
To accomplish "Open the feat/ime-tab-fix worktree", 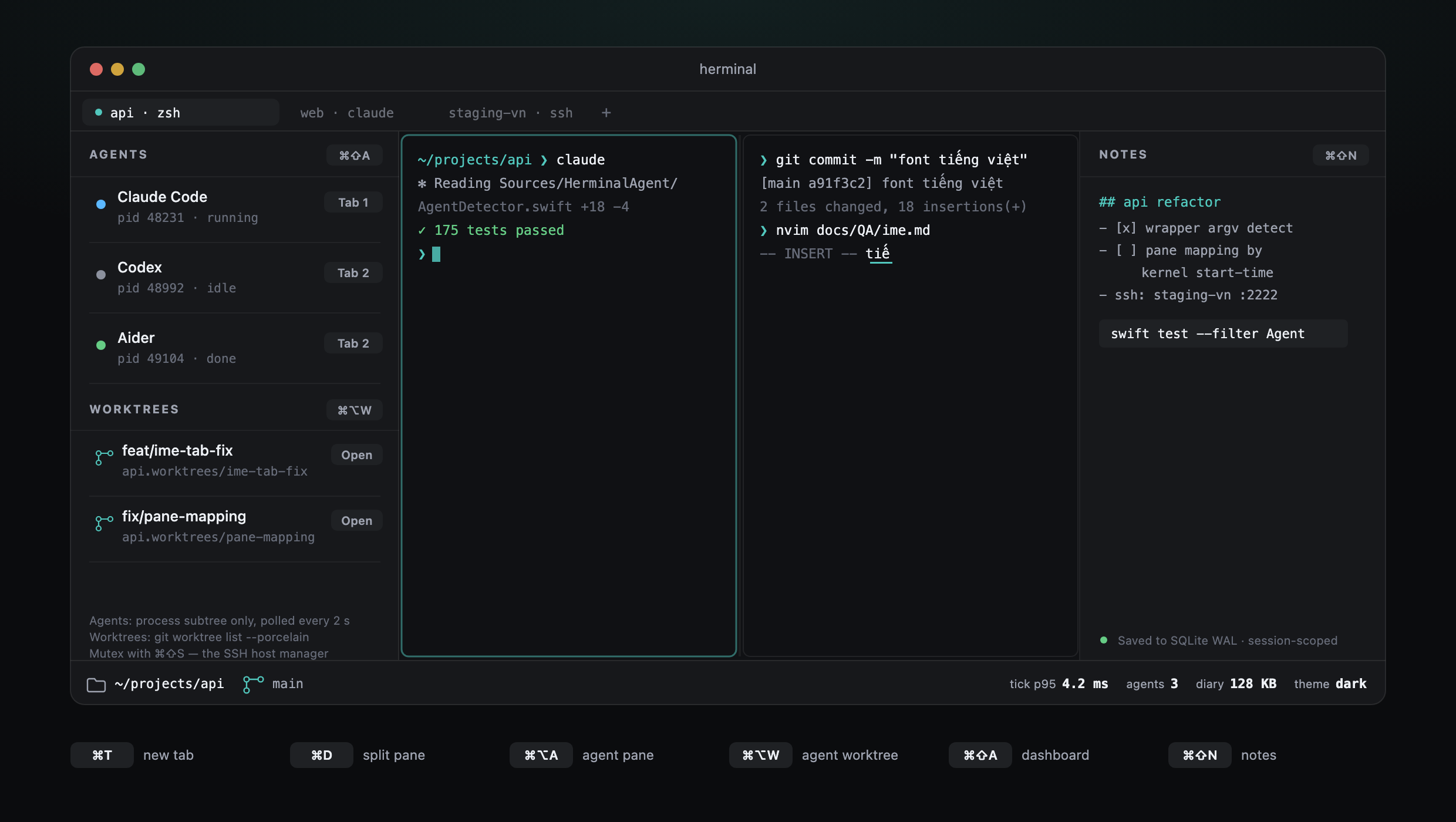I will pyautogui.click(x=357, y=454).
